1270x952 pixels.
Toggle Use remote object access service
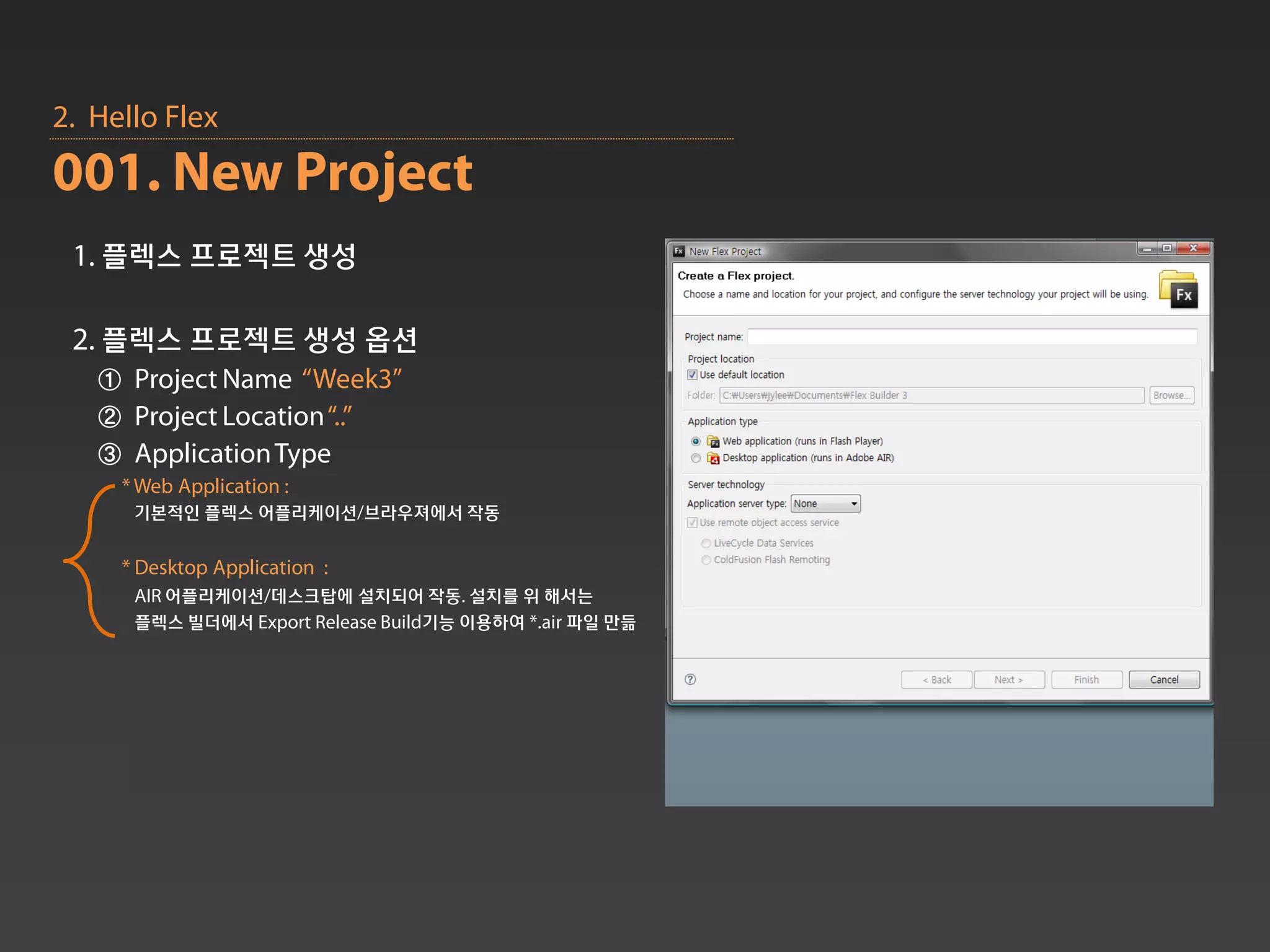click(x=692, y=522)
